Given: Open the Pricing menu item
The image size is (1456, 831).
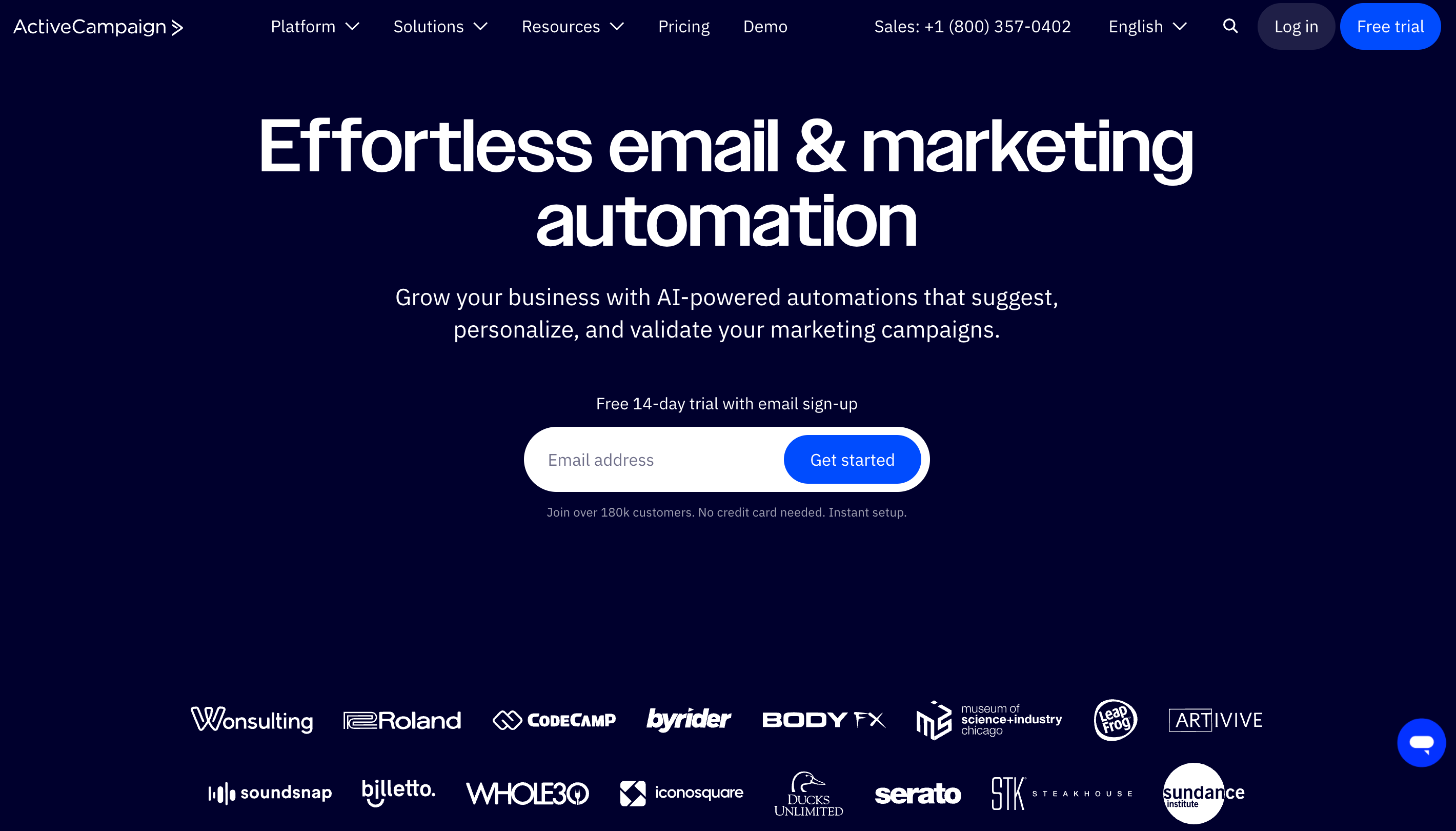Looking at the screenshot, I should tap(684, 26).
